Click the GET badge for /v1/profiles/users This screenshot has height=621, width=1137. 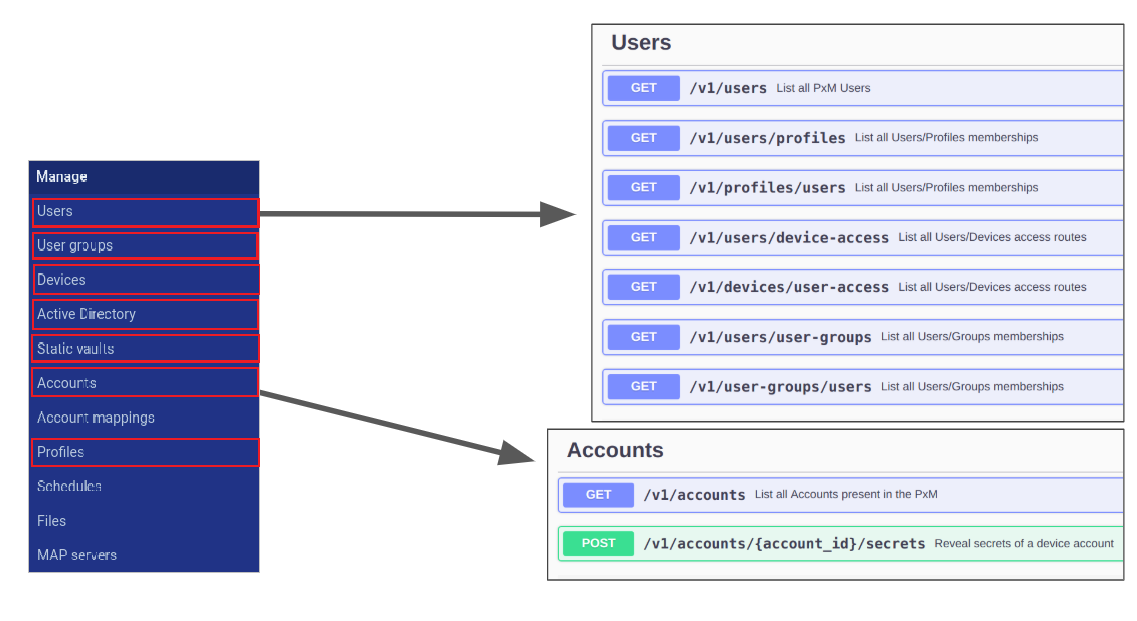click(x=644, y=187)
